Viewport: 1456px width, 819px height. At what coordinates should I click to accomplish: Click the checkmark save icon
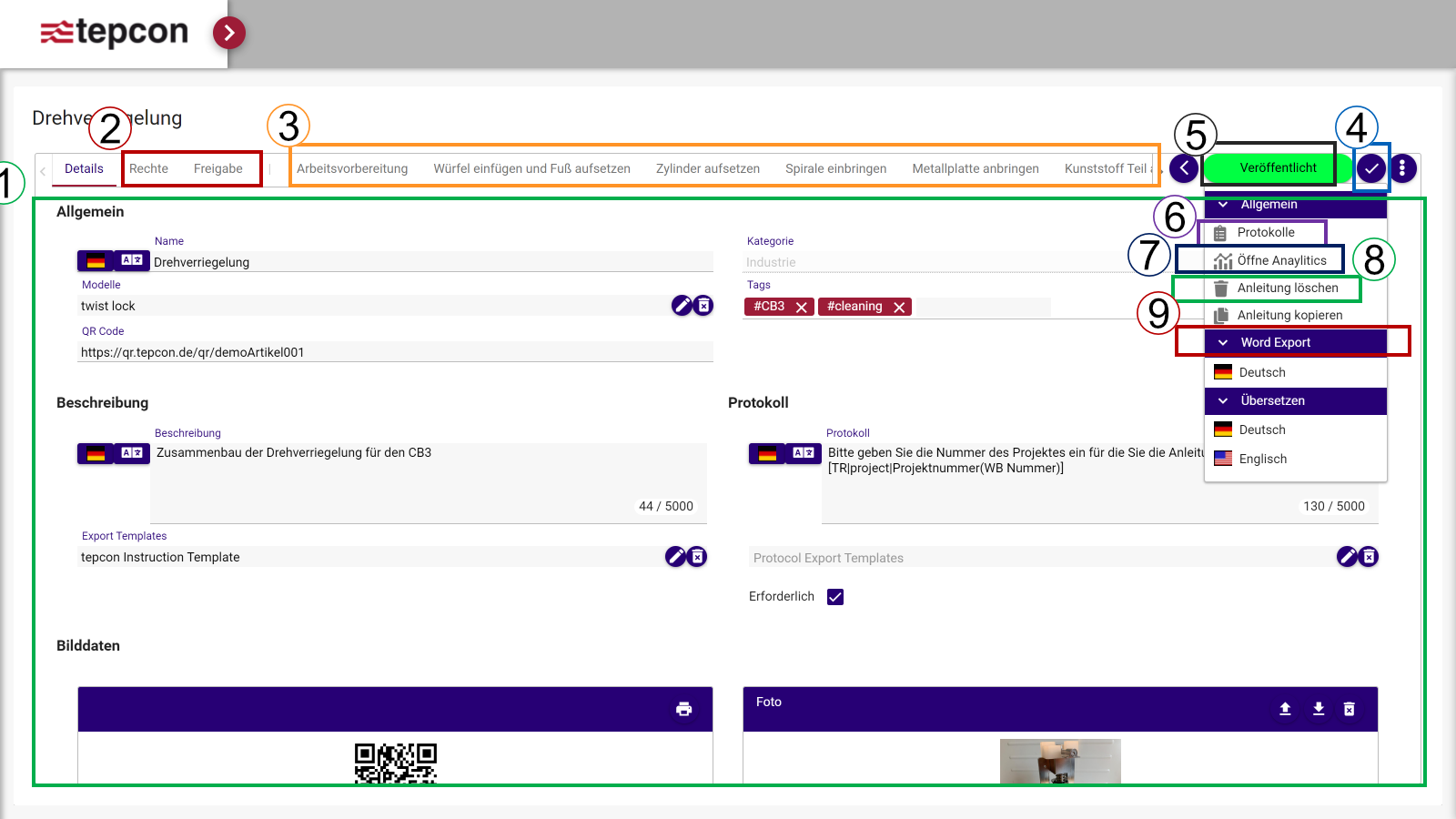click(x=1371, y=168)
